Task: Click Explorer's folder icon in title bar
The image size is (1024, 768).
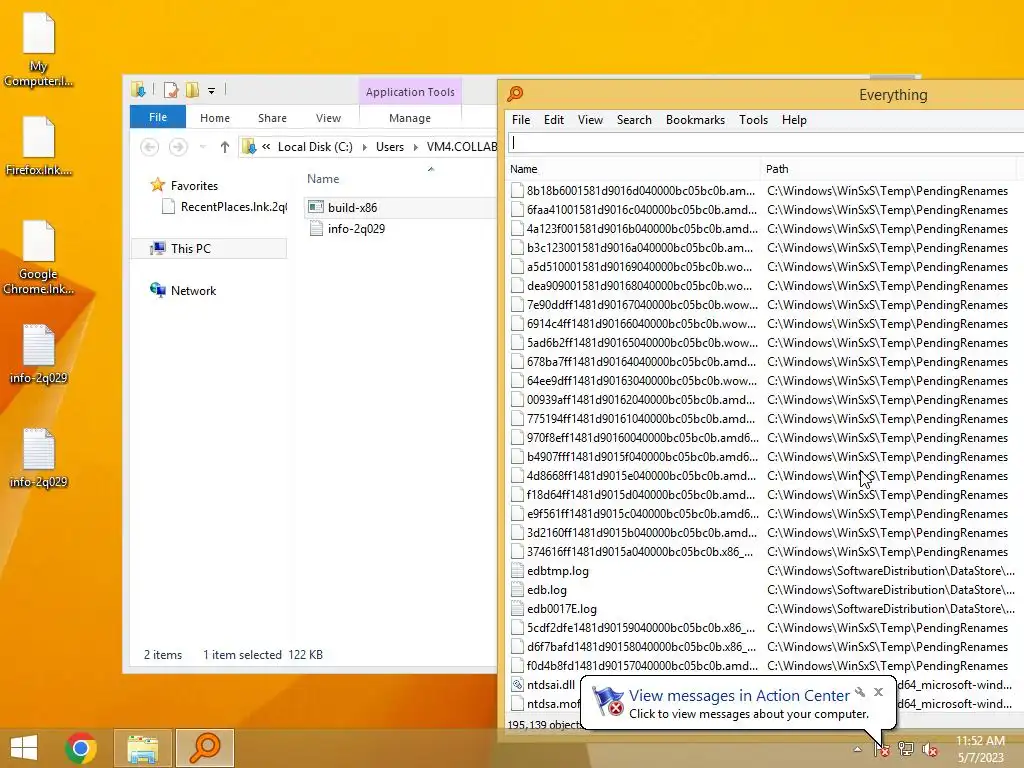Action: (x=138, y=90)
